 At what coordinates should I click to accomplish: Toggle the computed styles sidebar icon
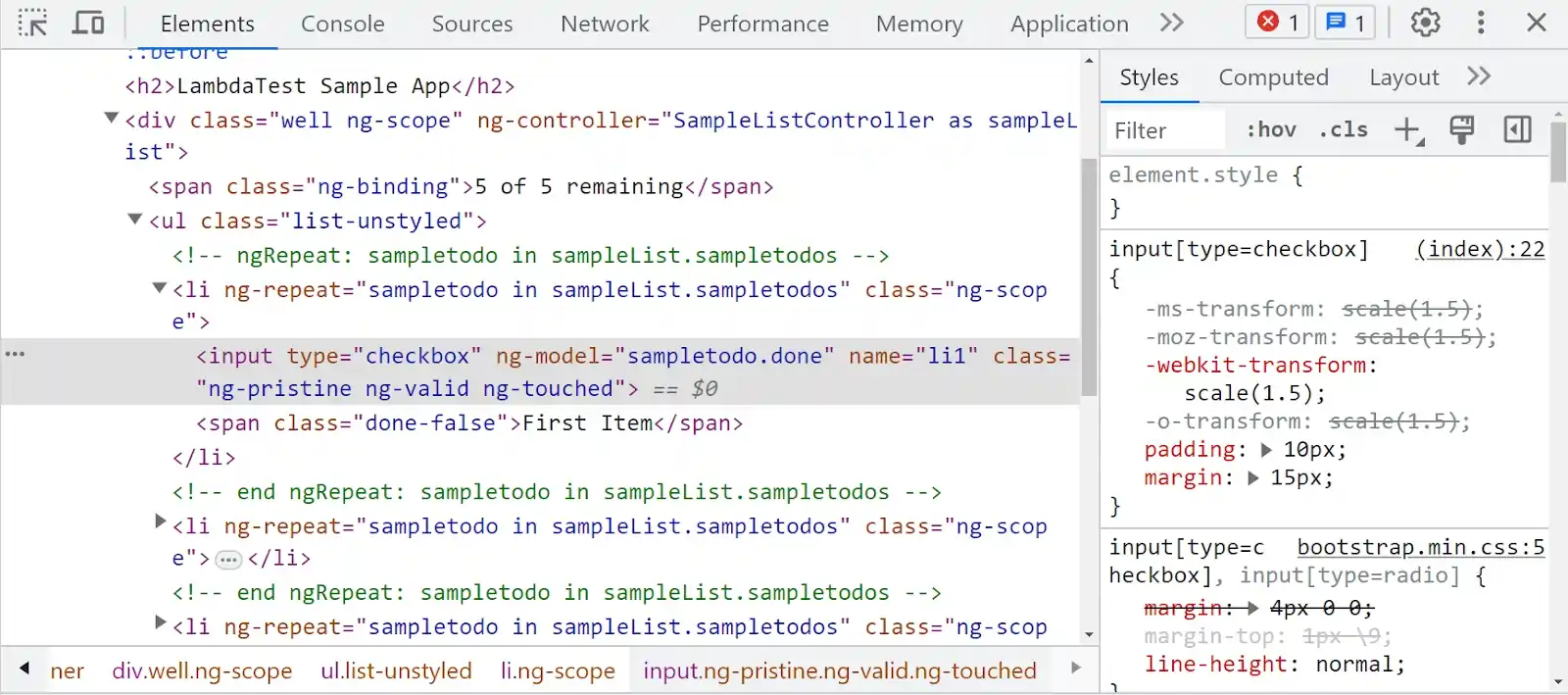click(x=1517, y=130)
